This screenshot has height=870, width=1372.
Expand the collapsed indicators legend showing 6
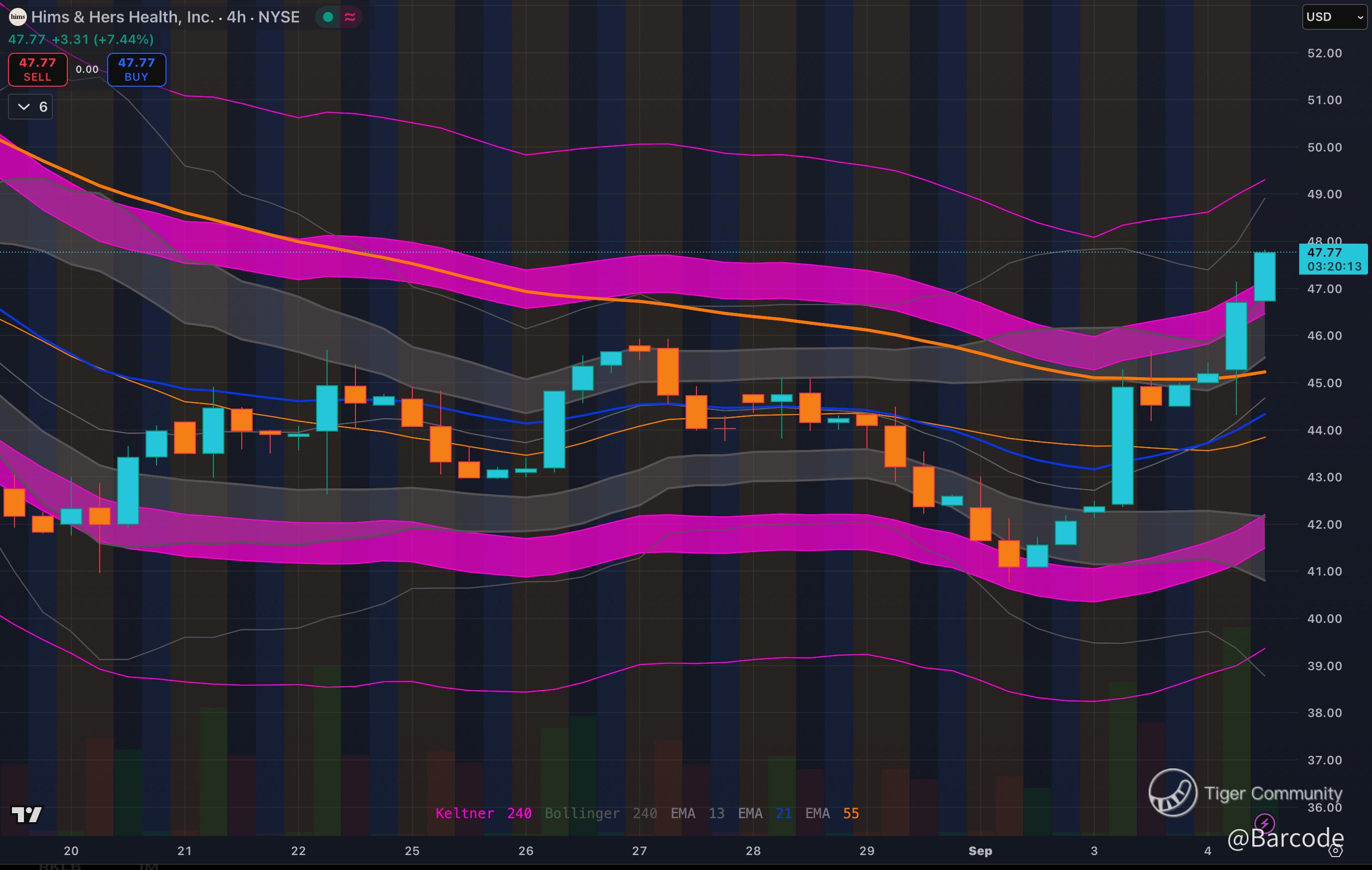31,107
